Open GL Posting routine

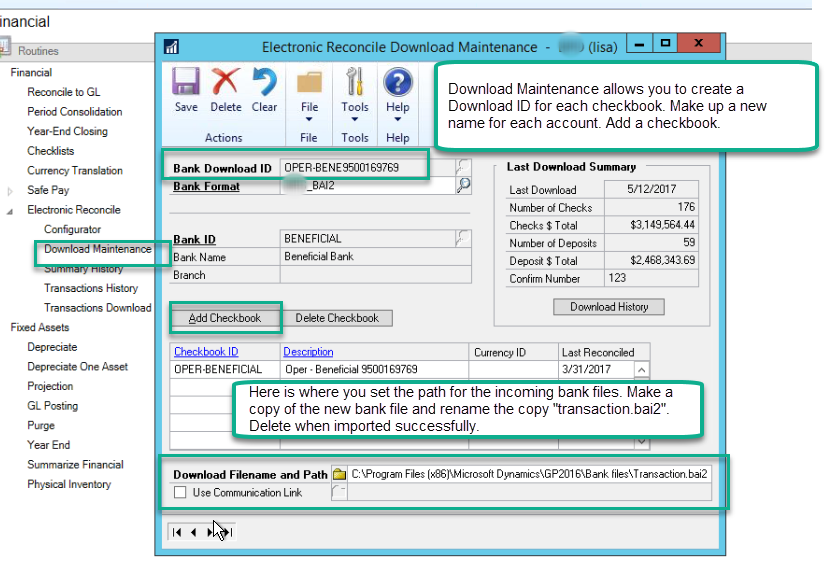click(x=52, y=405)
